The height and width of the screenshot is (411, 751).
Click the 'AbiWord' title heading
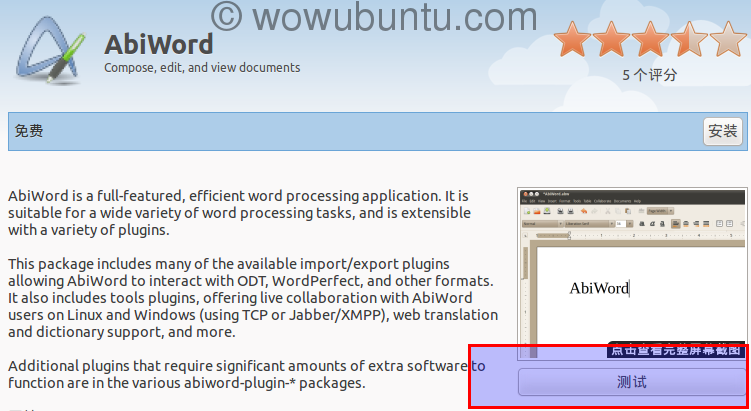[159, 45]
